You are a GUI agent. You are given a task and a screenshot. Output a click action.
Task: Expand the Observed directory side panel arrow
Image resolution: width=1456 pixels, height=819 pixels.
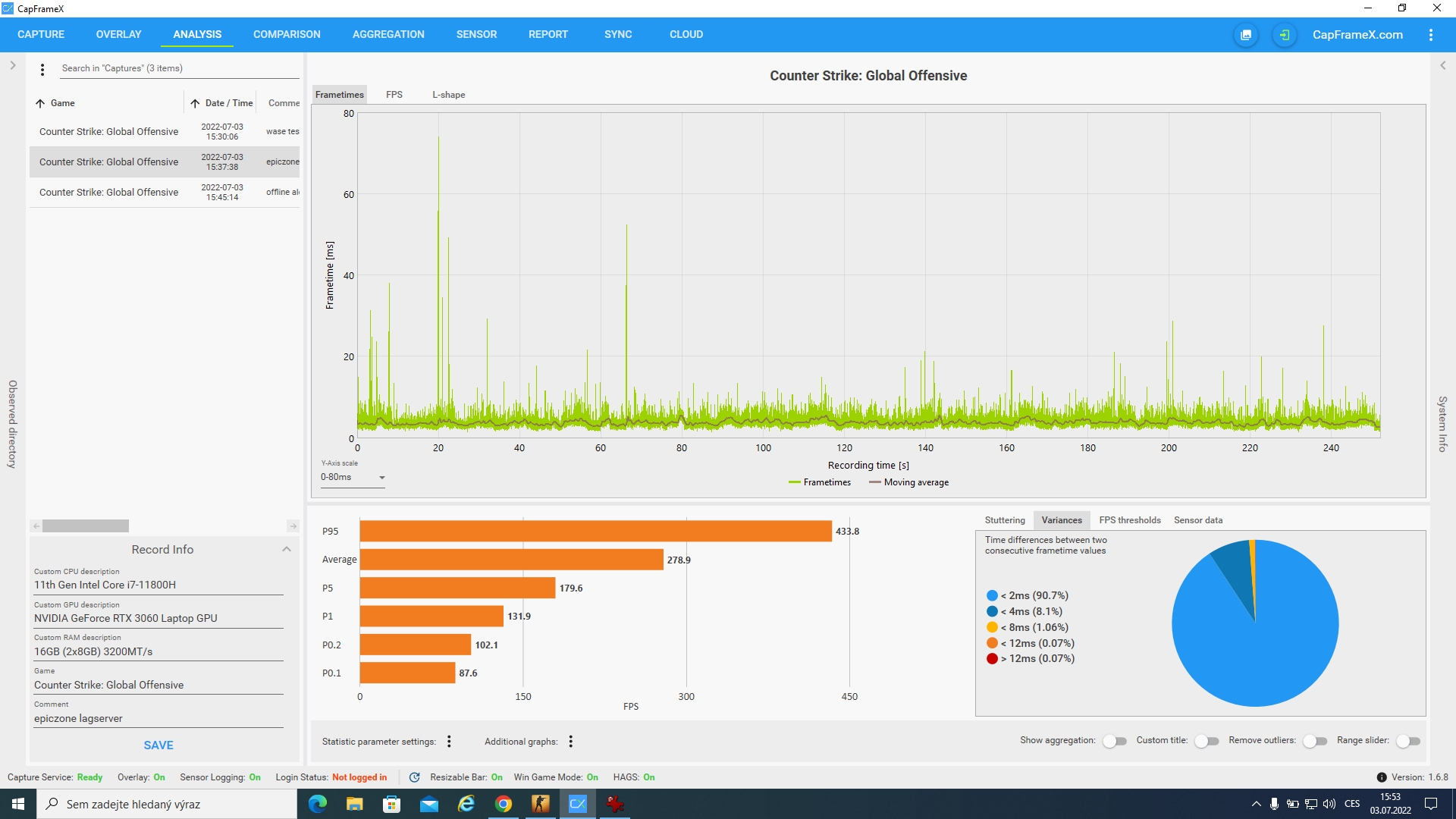[x=13, y=65]
